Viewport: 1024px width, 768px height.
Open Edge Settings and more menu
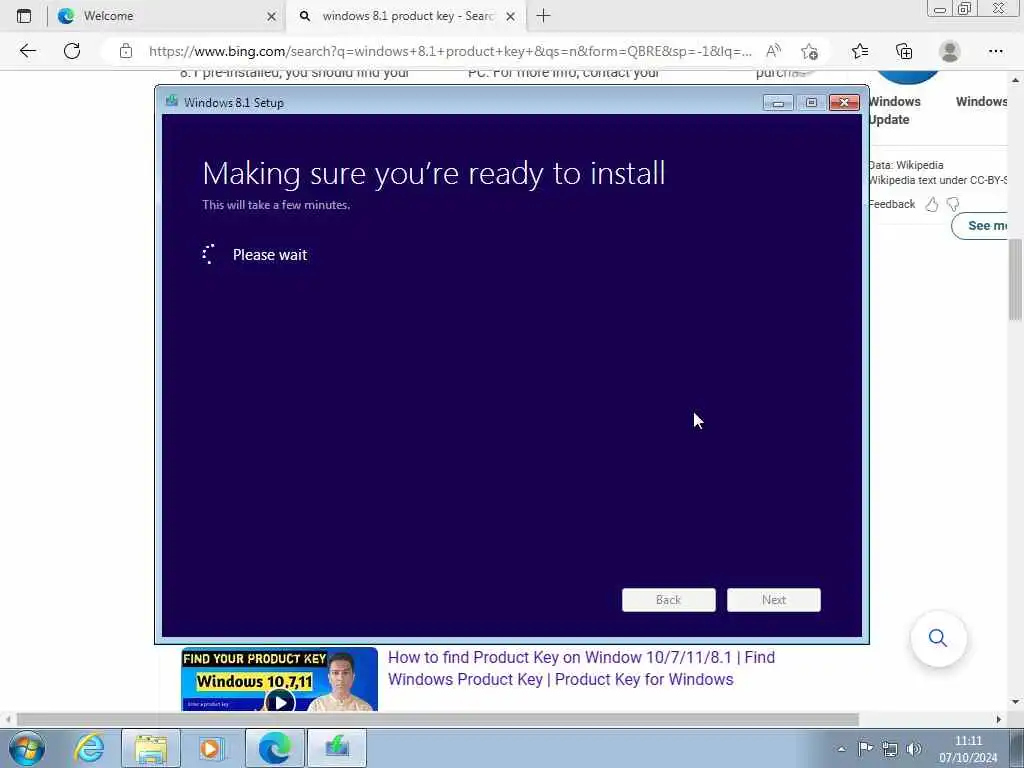(996, 51)
